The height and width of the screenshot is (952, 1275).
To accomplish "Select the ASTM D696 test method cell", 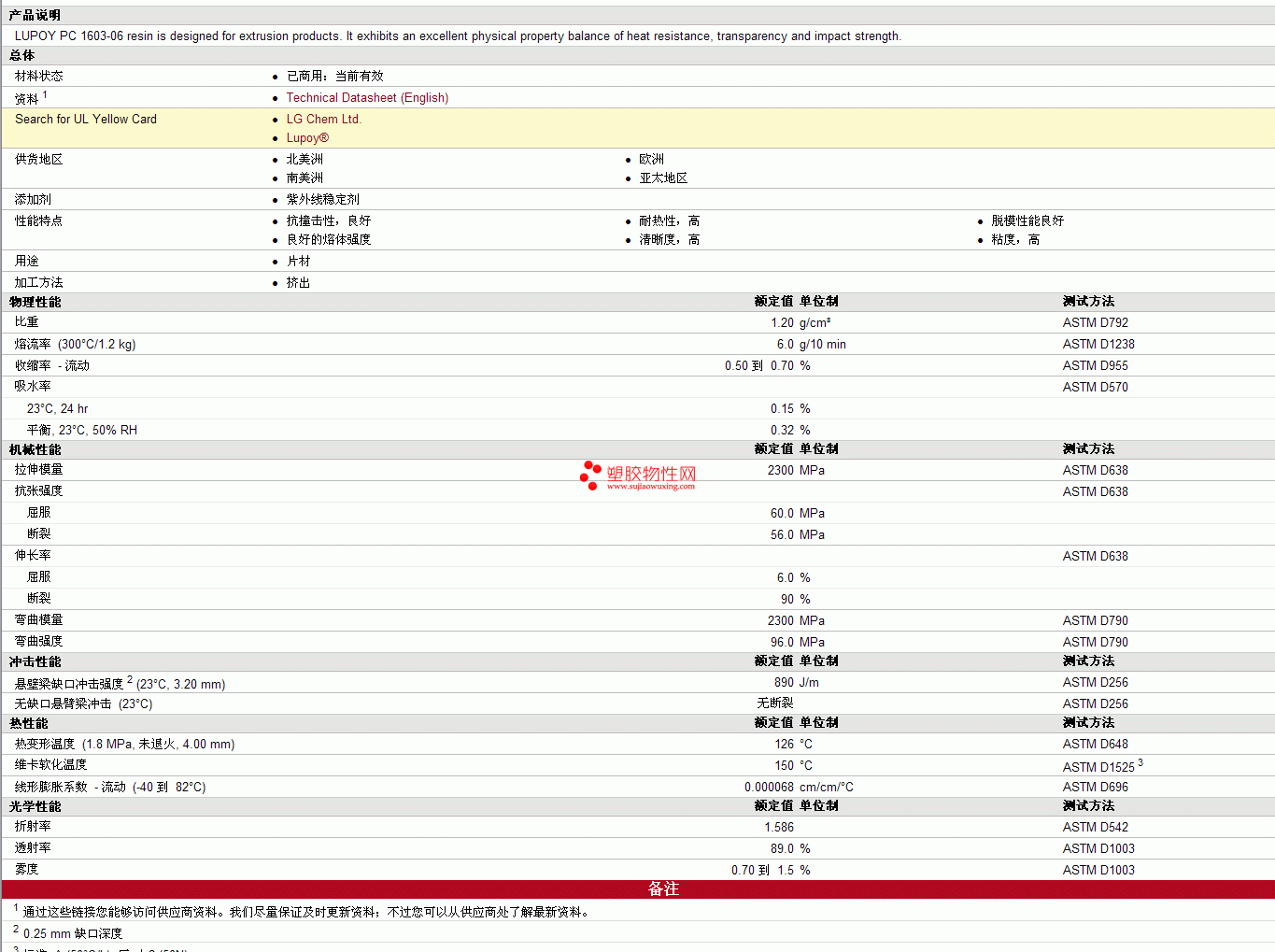I will pyautogui.click(x=1095, y=787).
